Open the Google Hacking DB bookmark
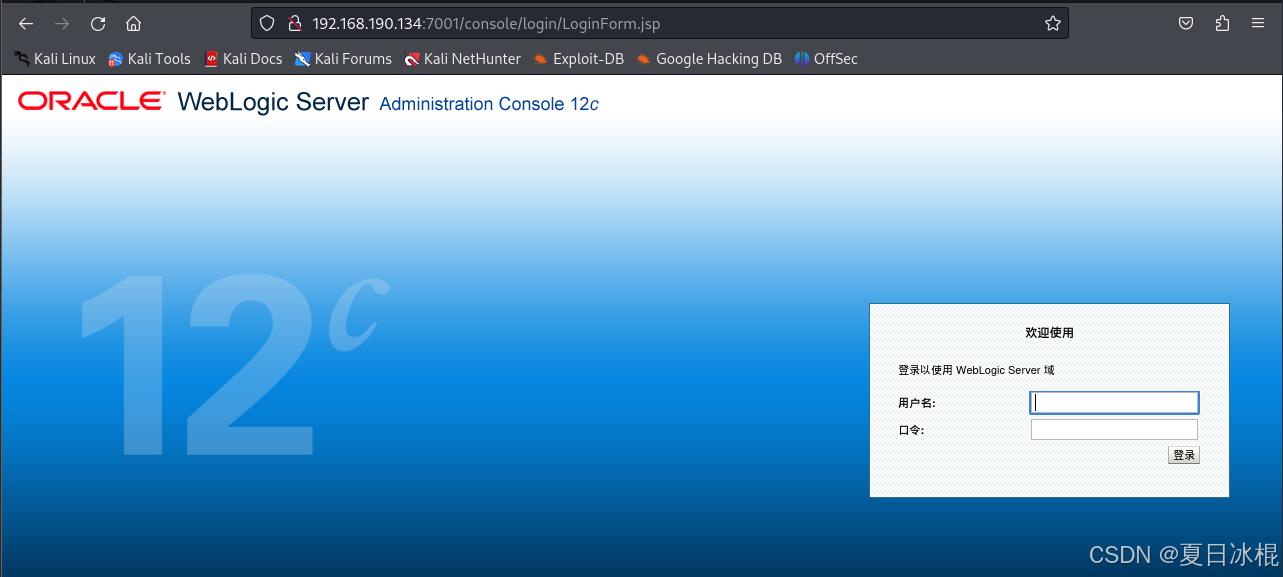 [709, 59]
